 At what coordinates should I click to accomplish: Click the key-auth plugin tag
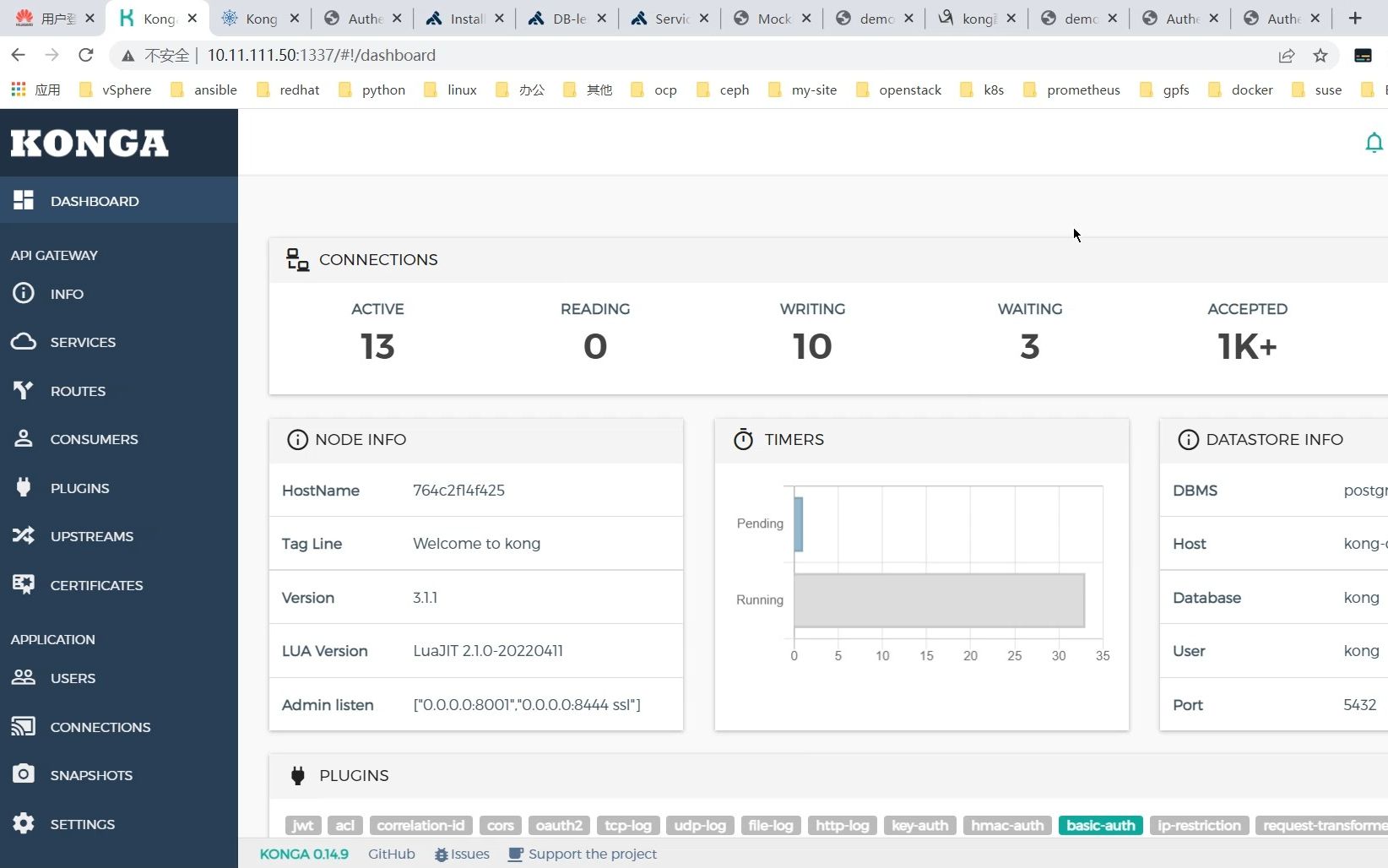tap(920, 825)
